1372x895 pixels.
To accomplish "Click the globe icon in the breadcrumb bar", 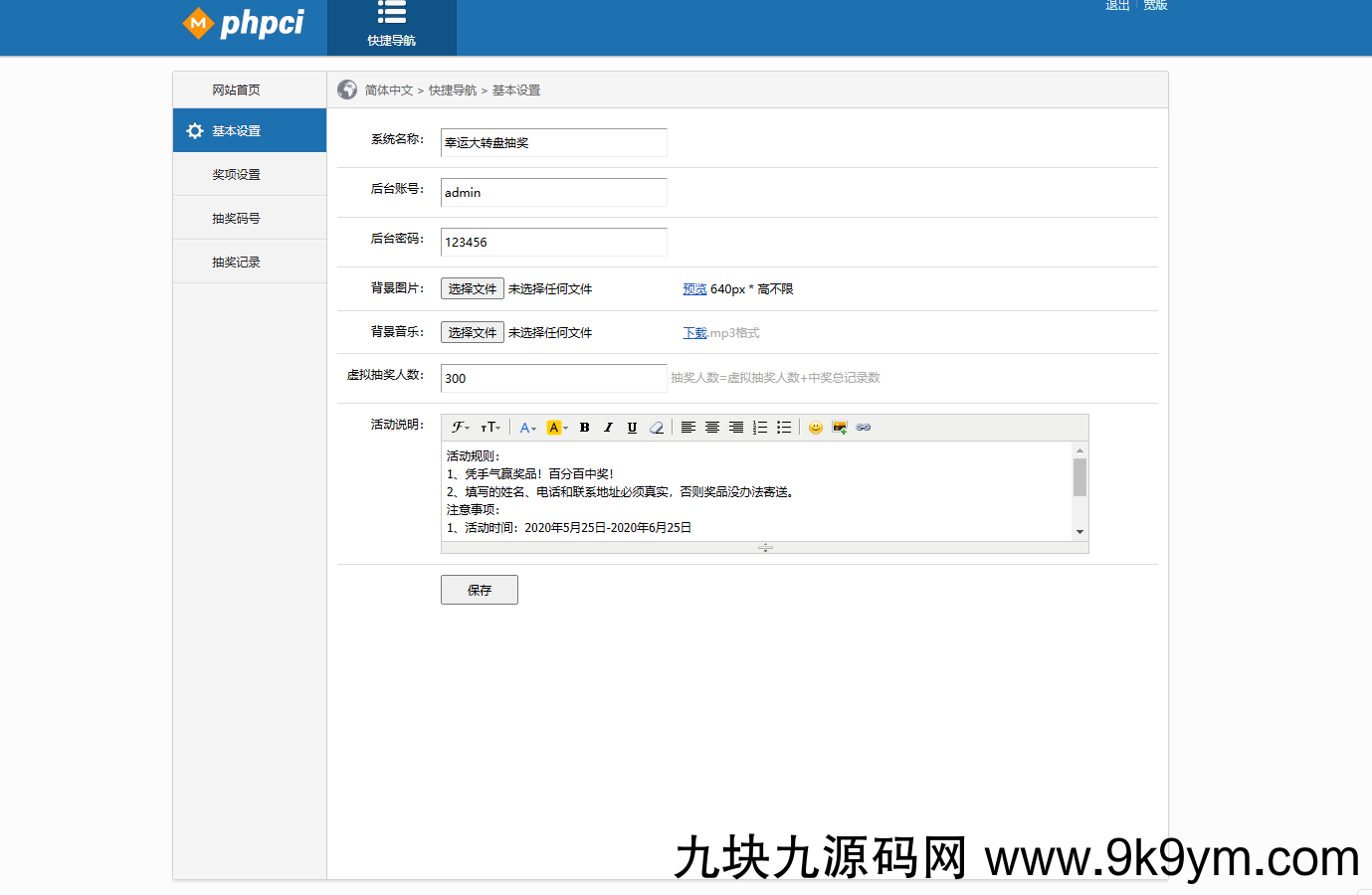I will click(346, 89).
